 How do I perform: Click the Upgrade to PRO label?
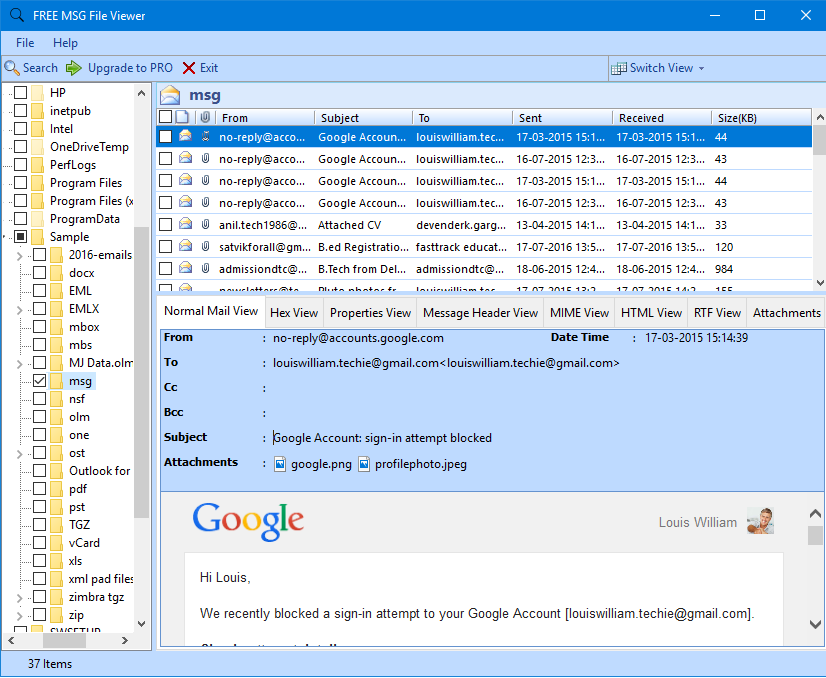130,68
